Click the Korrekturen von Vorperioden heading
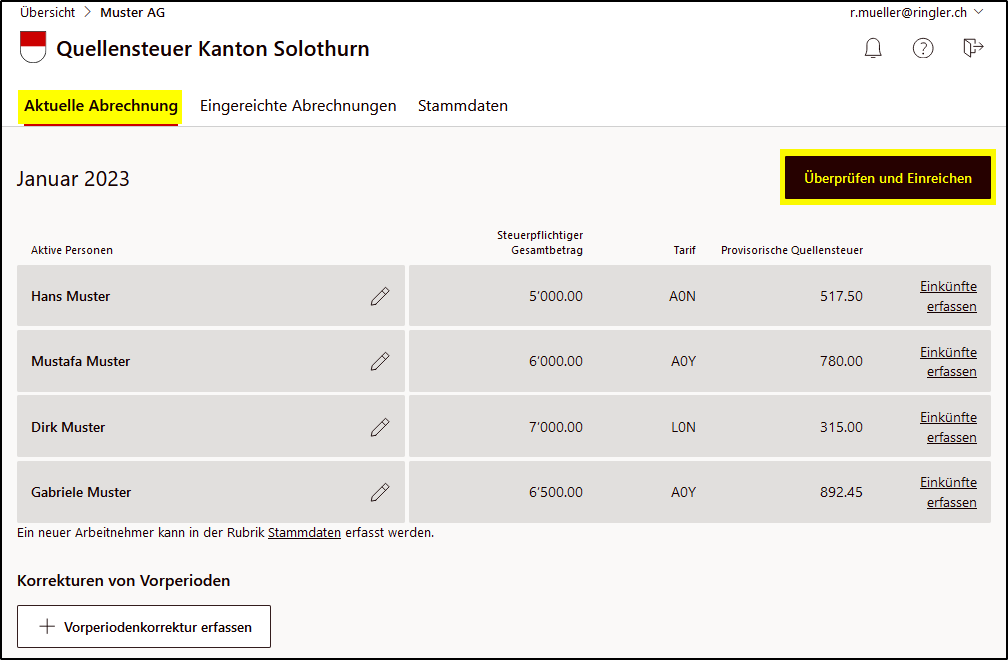 (123, 581)
